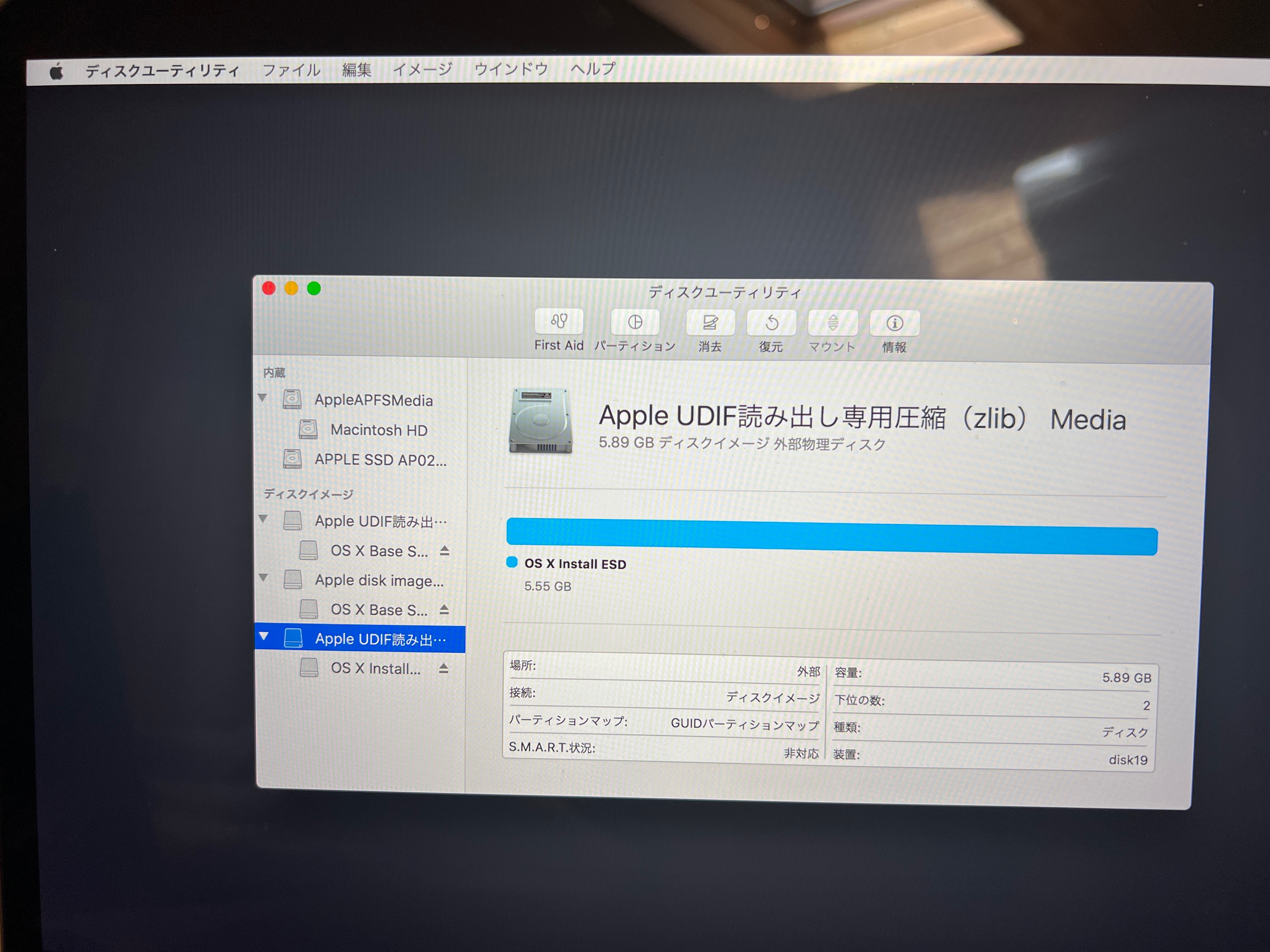Collapse the first Apple UDIF disk triangle

coord(264,519)
